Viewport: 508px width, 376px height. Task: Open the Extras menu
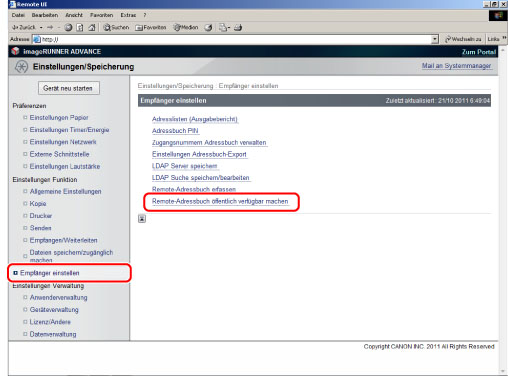click(128, 15)
